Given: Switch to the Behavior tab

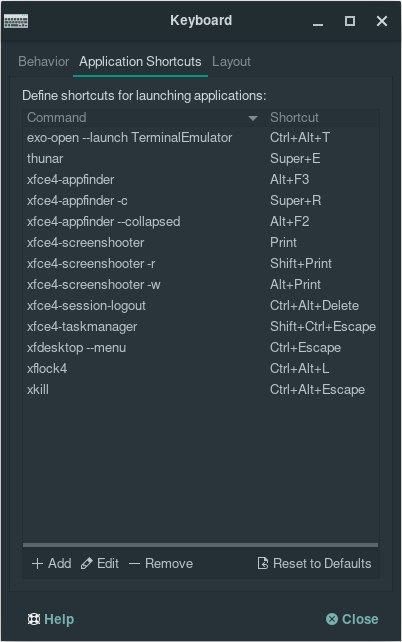Looking at the screenshot, I should pyautogui.click(x=43, y=61).
